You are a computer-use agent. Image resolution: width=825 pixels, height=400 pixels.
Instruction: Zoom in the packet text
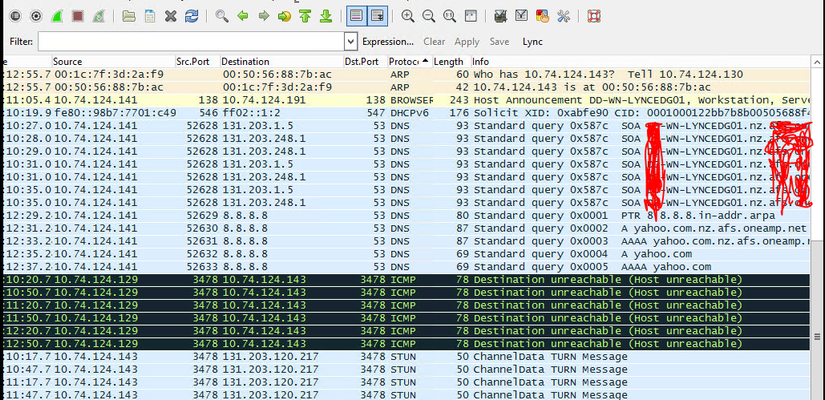click(x=408, y=16)
